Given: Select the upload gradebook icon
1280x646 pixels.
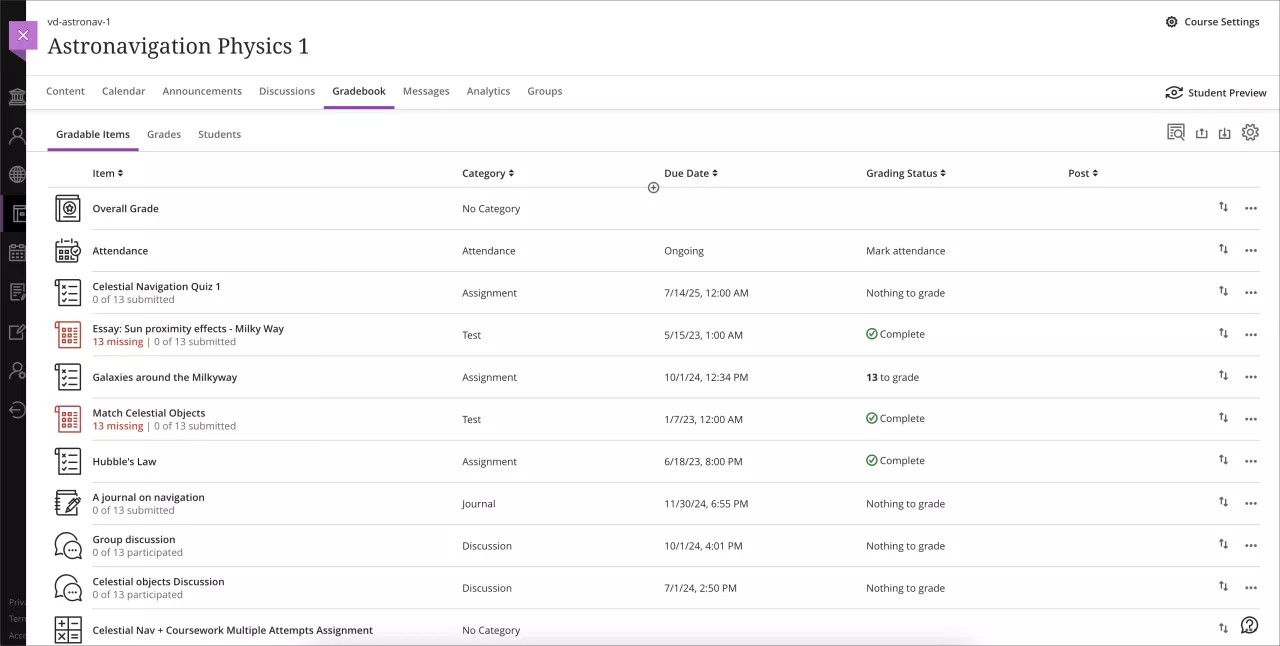Looking at the screenshot, I should pyautogui.click(x=1201, y=131).
